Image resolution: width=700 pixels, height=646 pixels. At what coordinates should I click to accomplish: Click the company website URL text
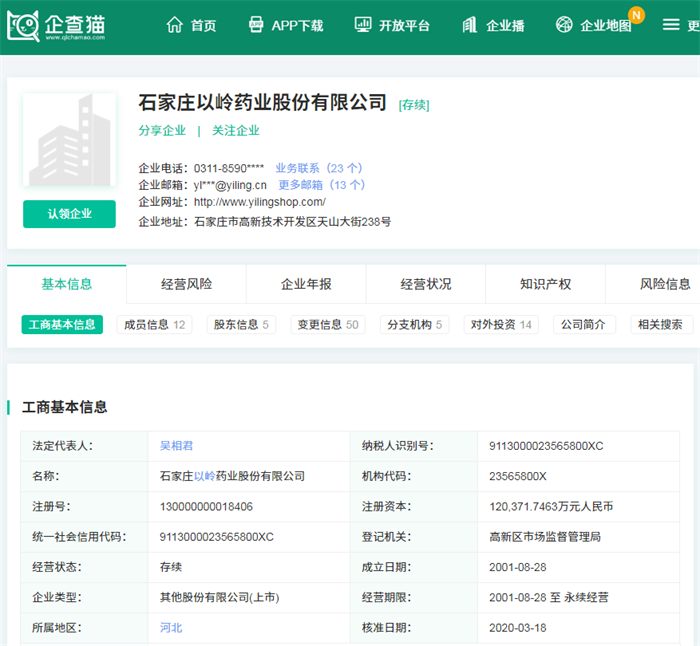[260, 202]
